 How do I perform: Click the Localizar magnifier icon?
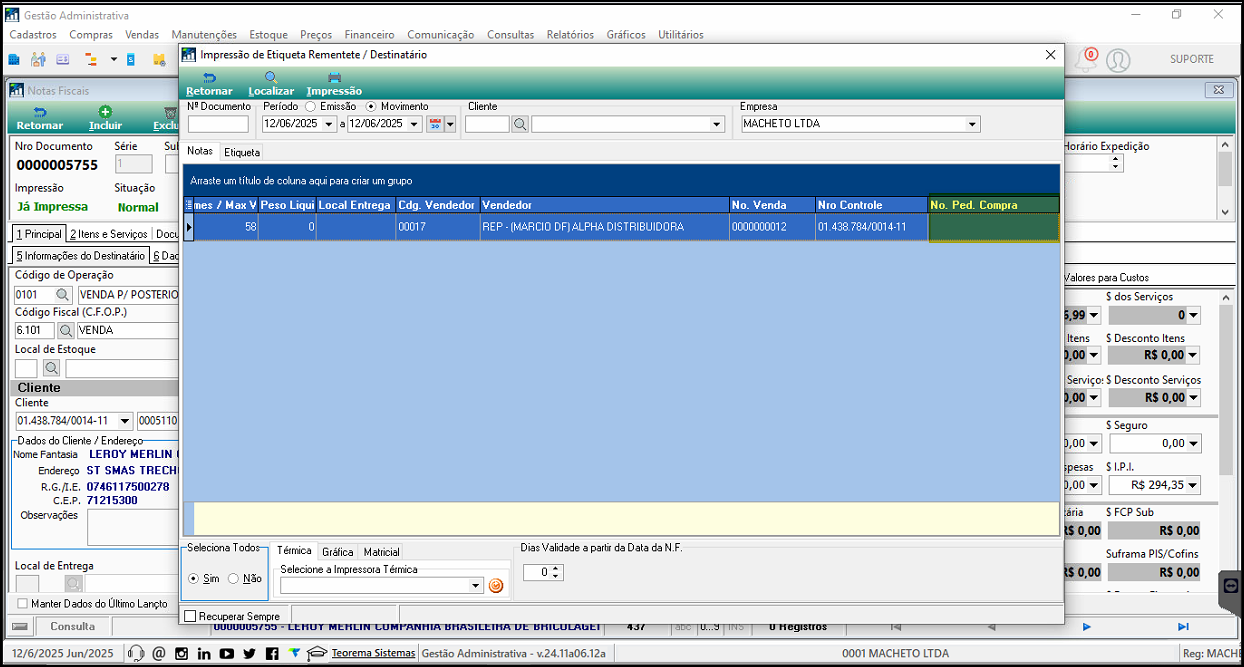271,77
